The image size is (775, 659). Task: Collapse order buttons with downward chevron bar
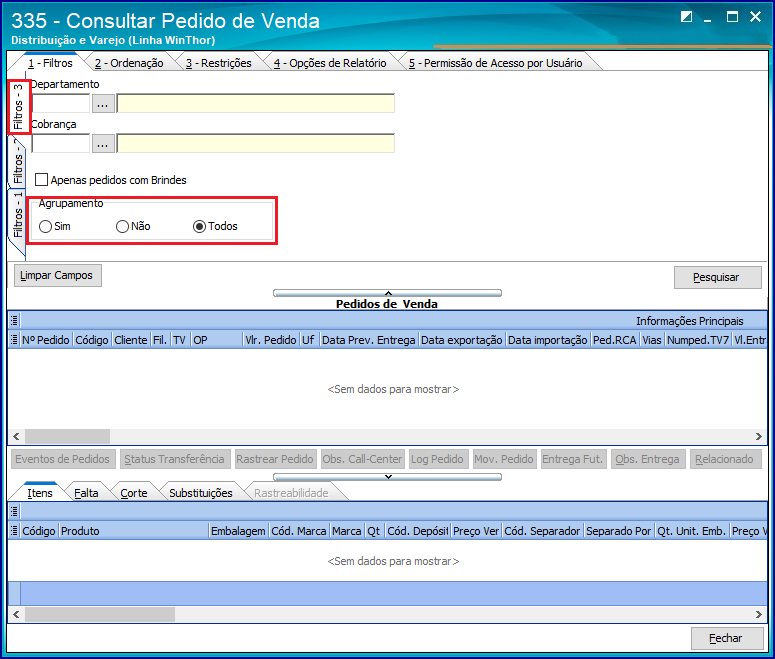(388, 477)
